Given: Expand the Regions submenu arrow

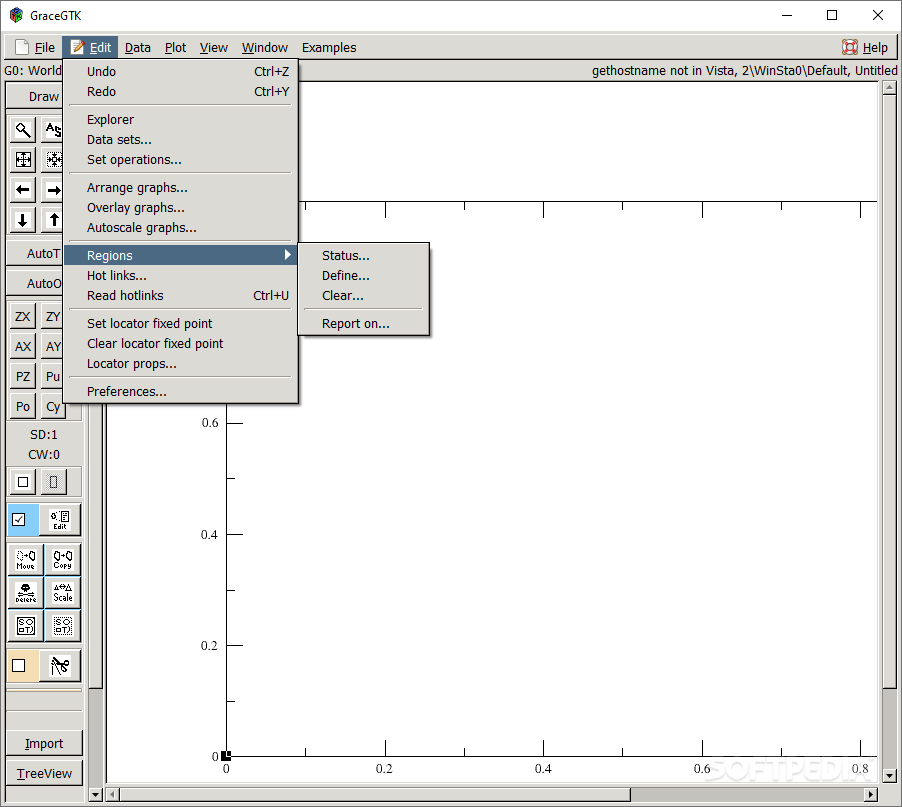Looking at the screenshot, I should coord(288,255).
